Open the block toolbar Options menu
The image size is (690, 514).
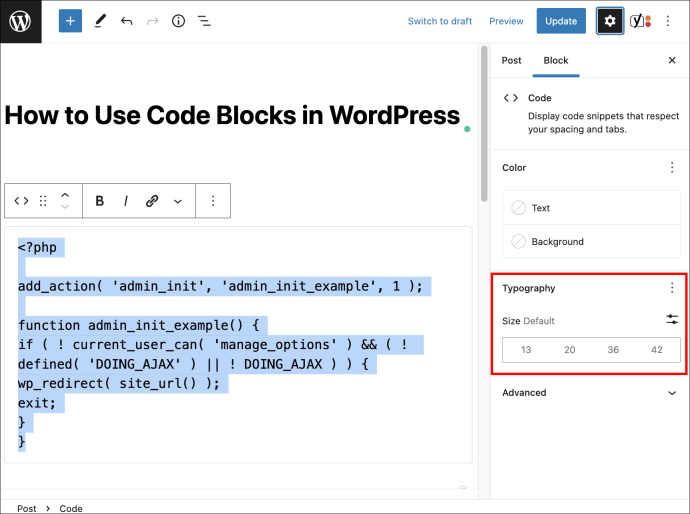pos(213,201)
